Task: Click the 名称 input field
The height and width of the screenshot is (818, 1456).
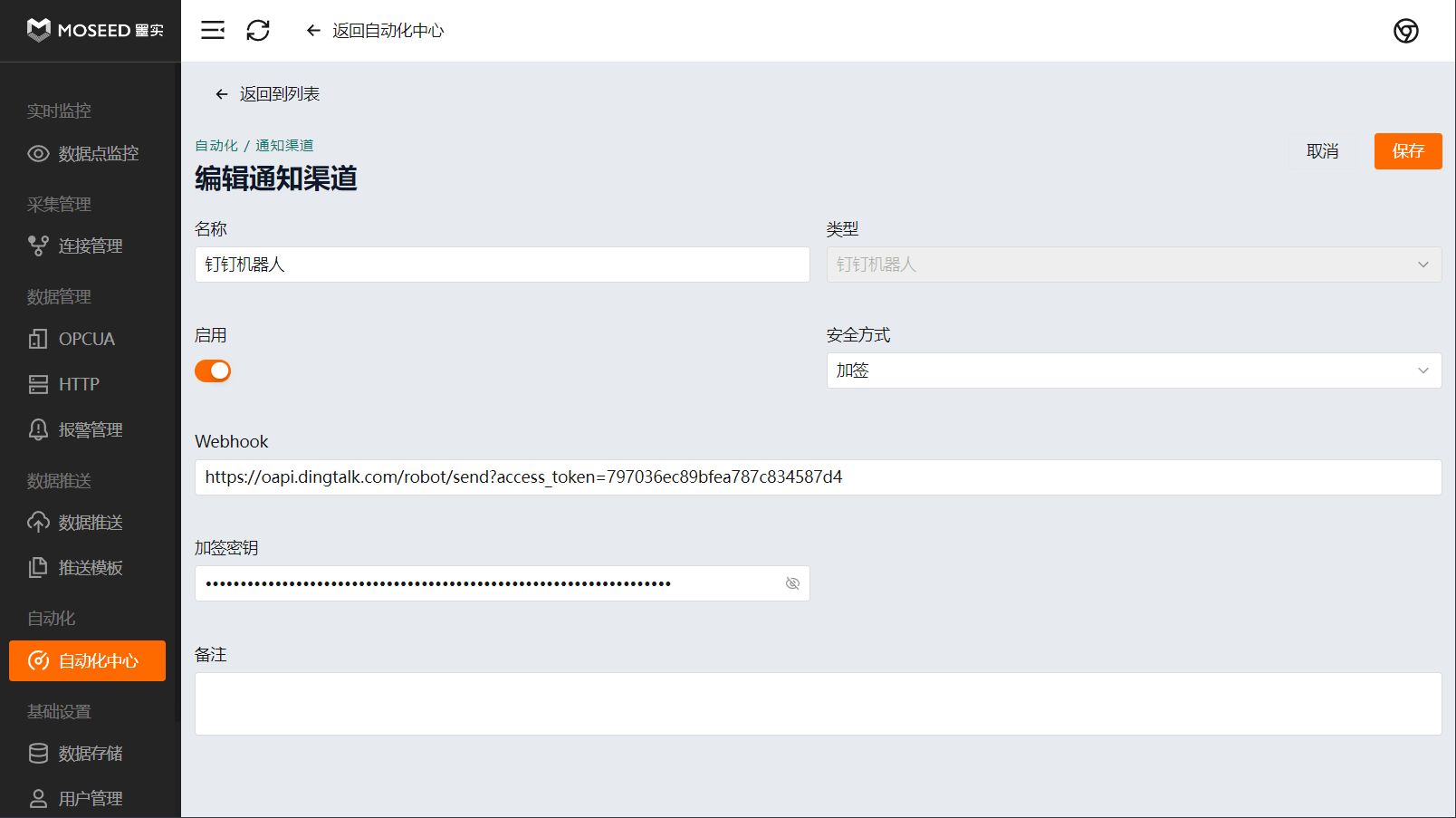Action: point(503,265)
